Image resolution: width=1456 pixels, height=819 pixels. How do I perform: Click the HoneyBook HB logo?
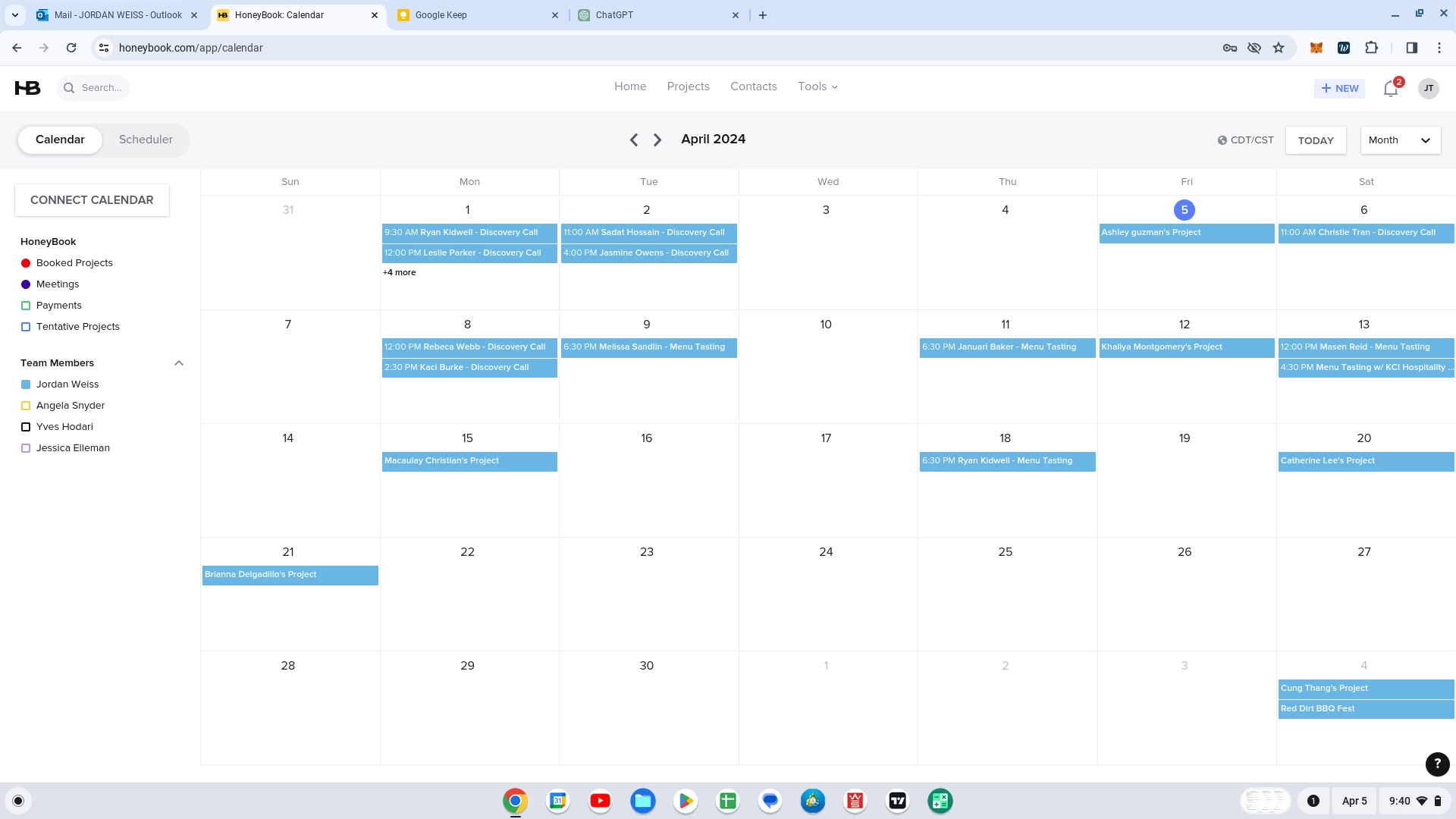tap(27, 88)
